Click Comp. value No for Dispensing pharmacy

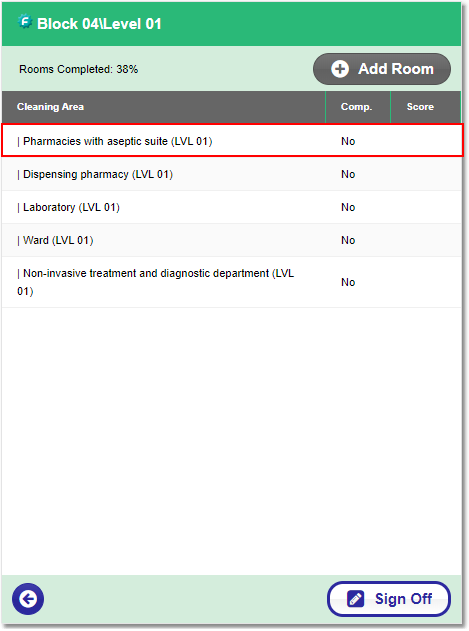click(348, 174)
